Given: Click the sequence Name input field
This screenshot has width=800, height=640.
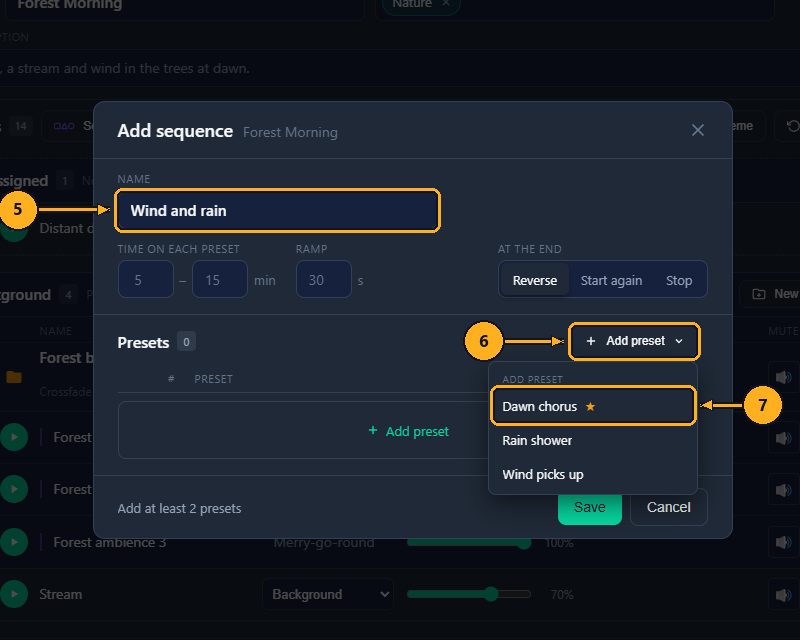Looking at the screenshot, I should point(277,210).
